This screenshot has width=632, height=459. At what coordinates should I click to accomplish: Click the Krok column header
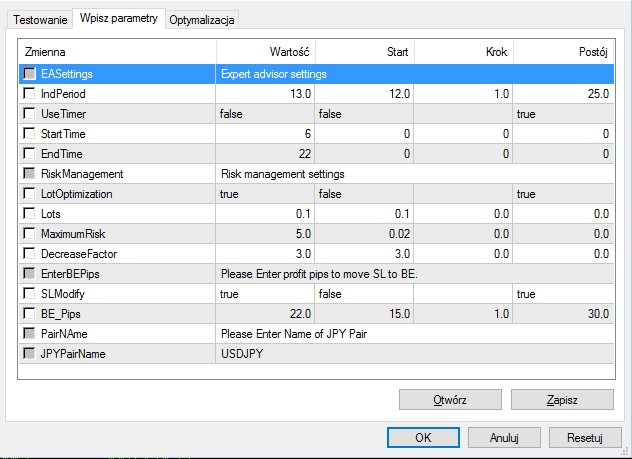(464, 52)
